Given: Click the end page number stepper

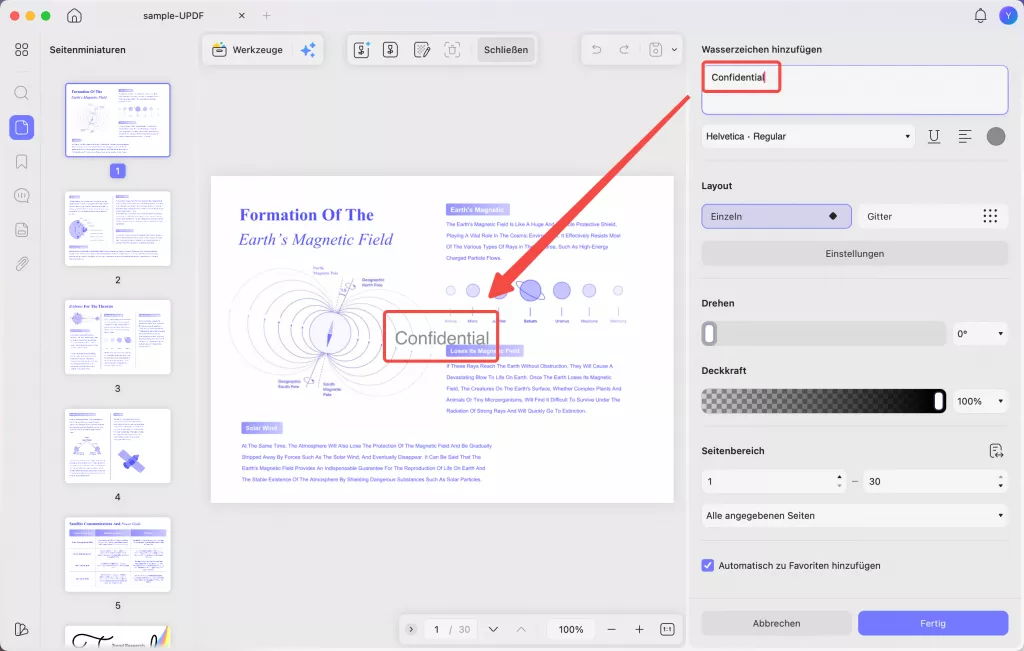Looking at the screenshot, I should click(1000, 481).
